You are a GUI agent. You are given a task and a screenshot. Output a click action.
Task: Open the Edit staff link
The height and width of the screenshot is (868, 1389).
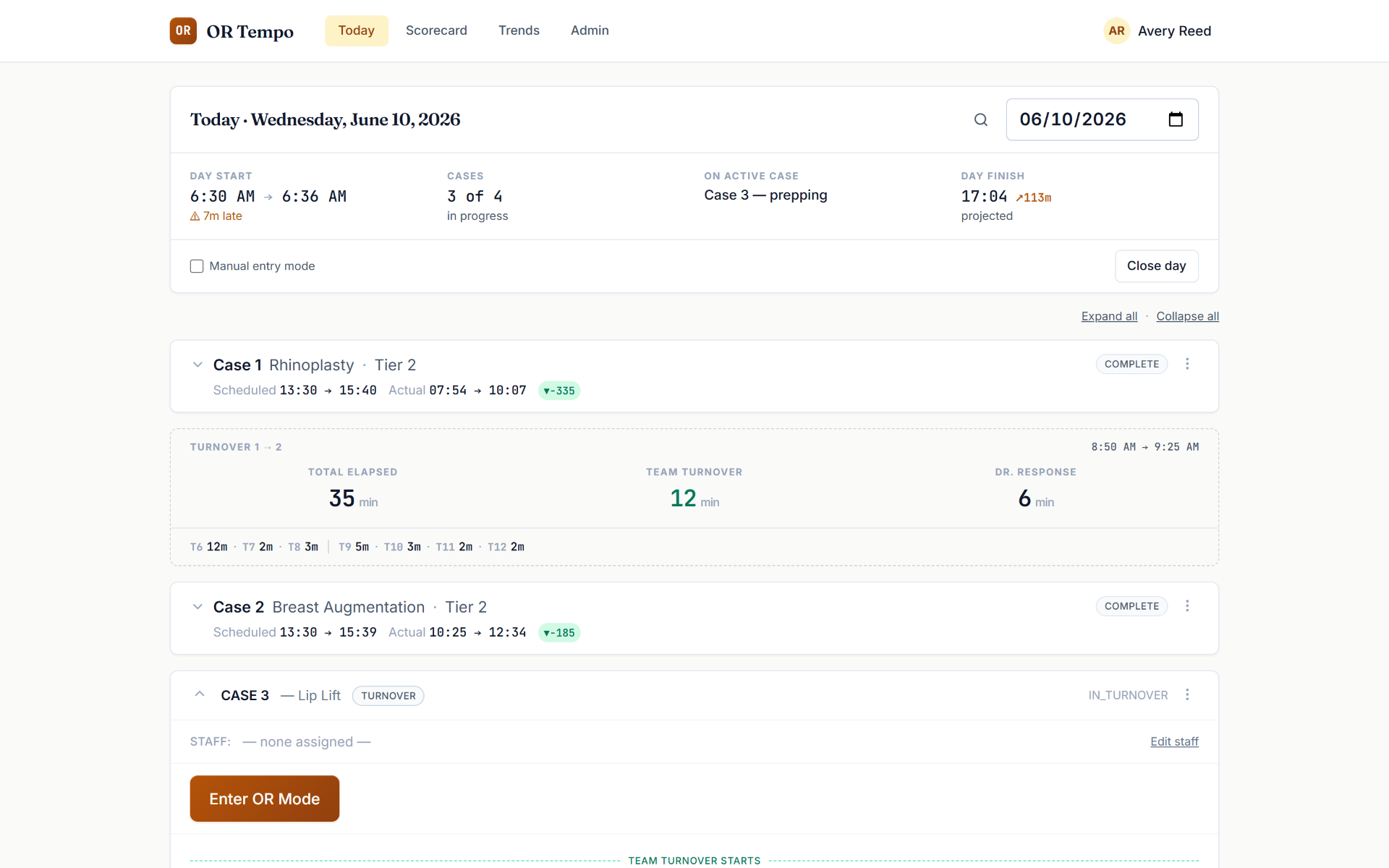coord(1174,741)
